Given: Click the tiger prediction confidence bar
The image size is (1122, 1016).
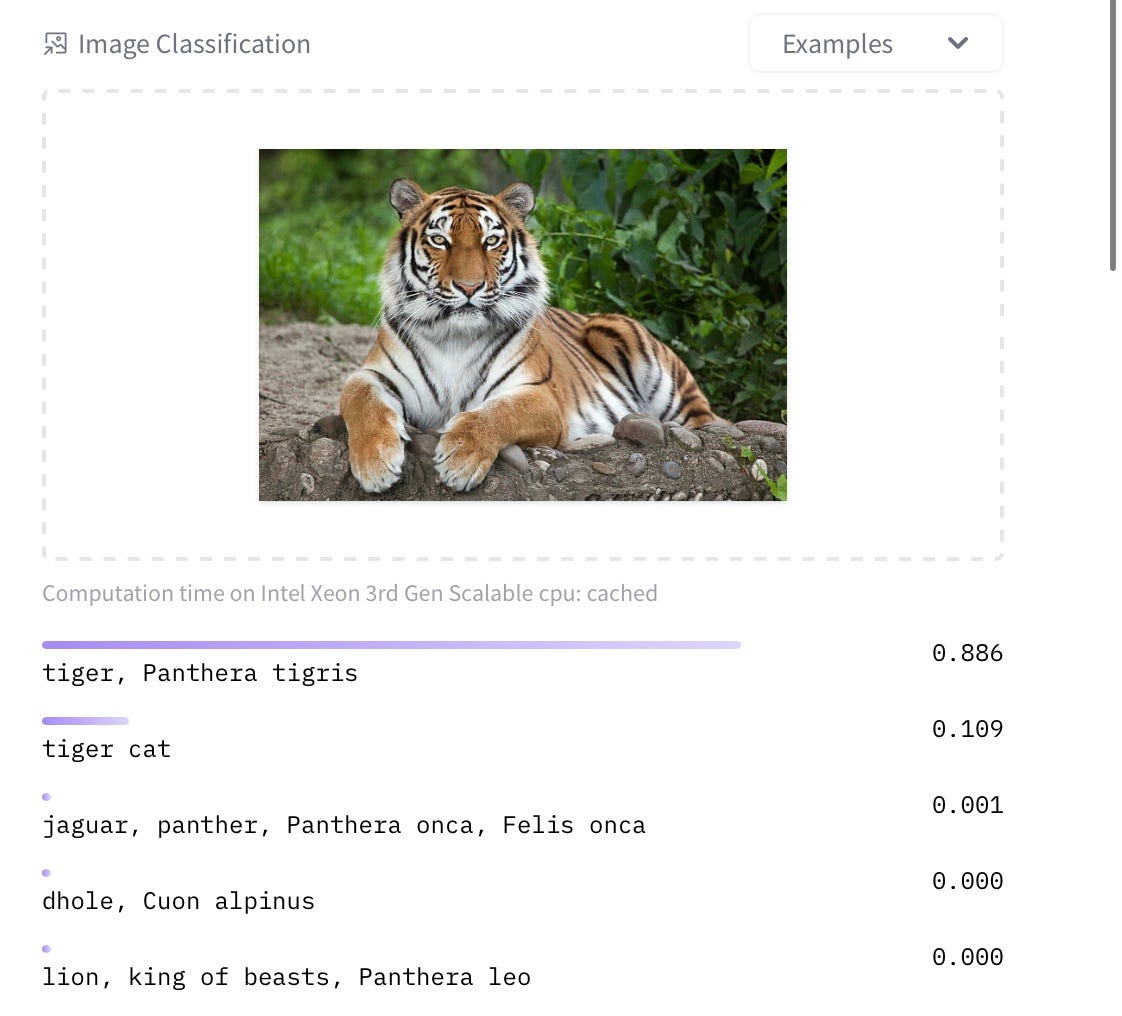Looking at the screenshot, I should pos(390,645).
